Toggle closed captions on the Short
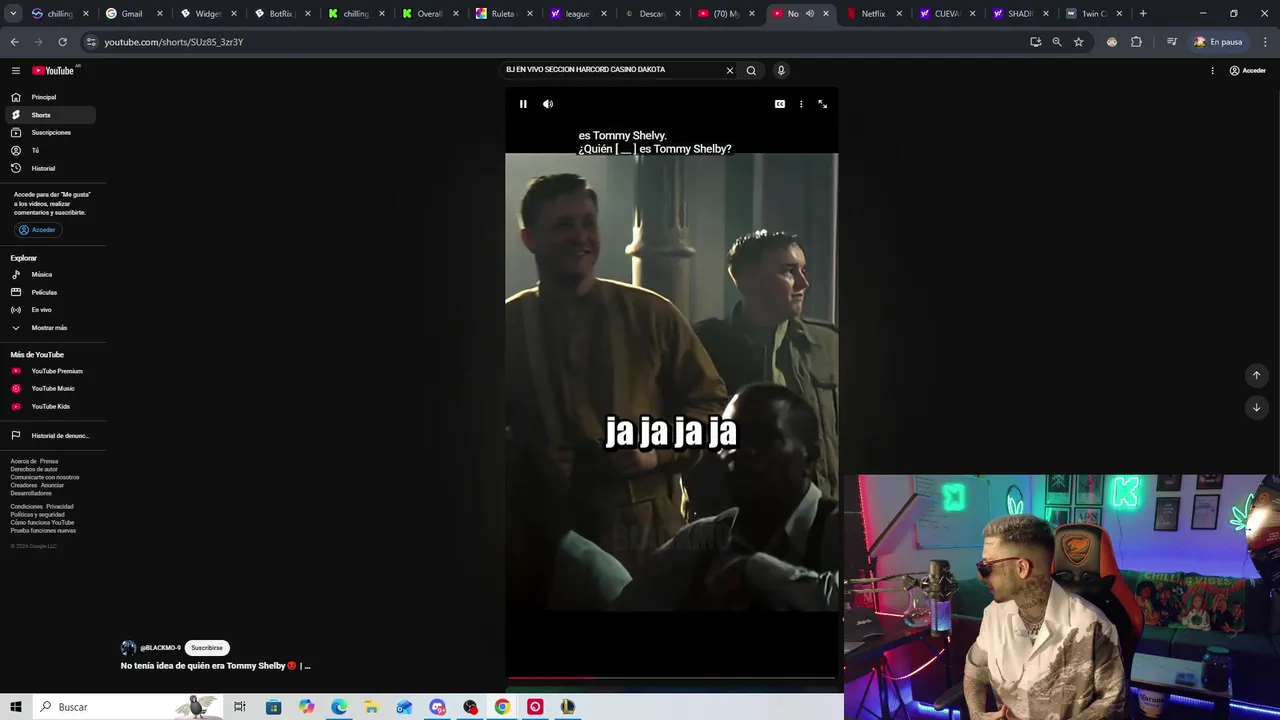The width and height of the screenshot is (1280, 720). (x=780, y=104)
